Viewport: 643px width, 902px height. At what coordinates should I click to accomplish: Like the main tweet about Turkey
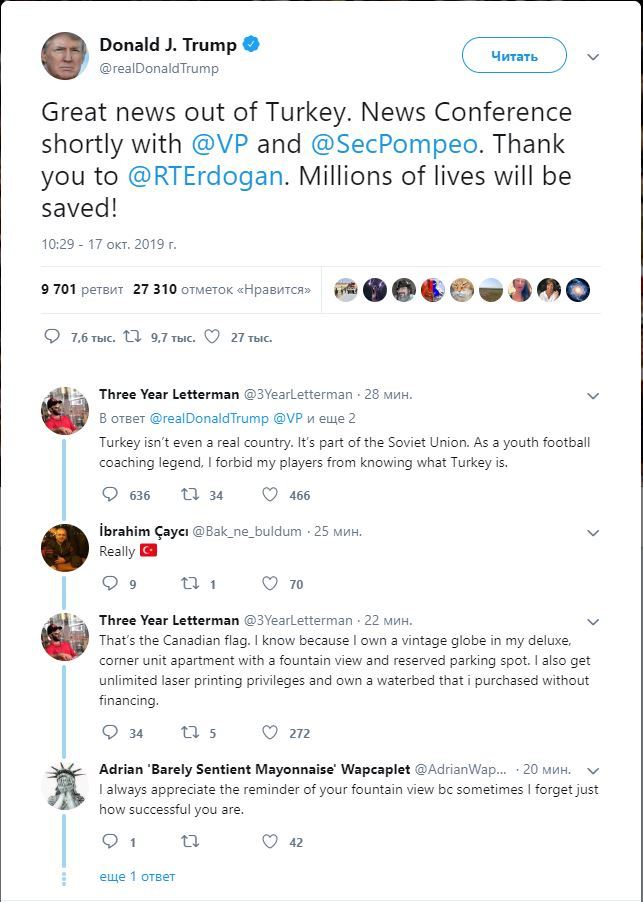tap(211, 337)
